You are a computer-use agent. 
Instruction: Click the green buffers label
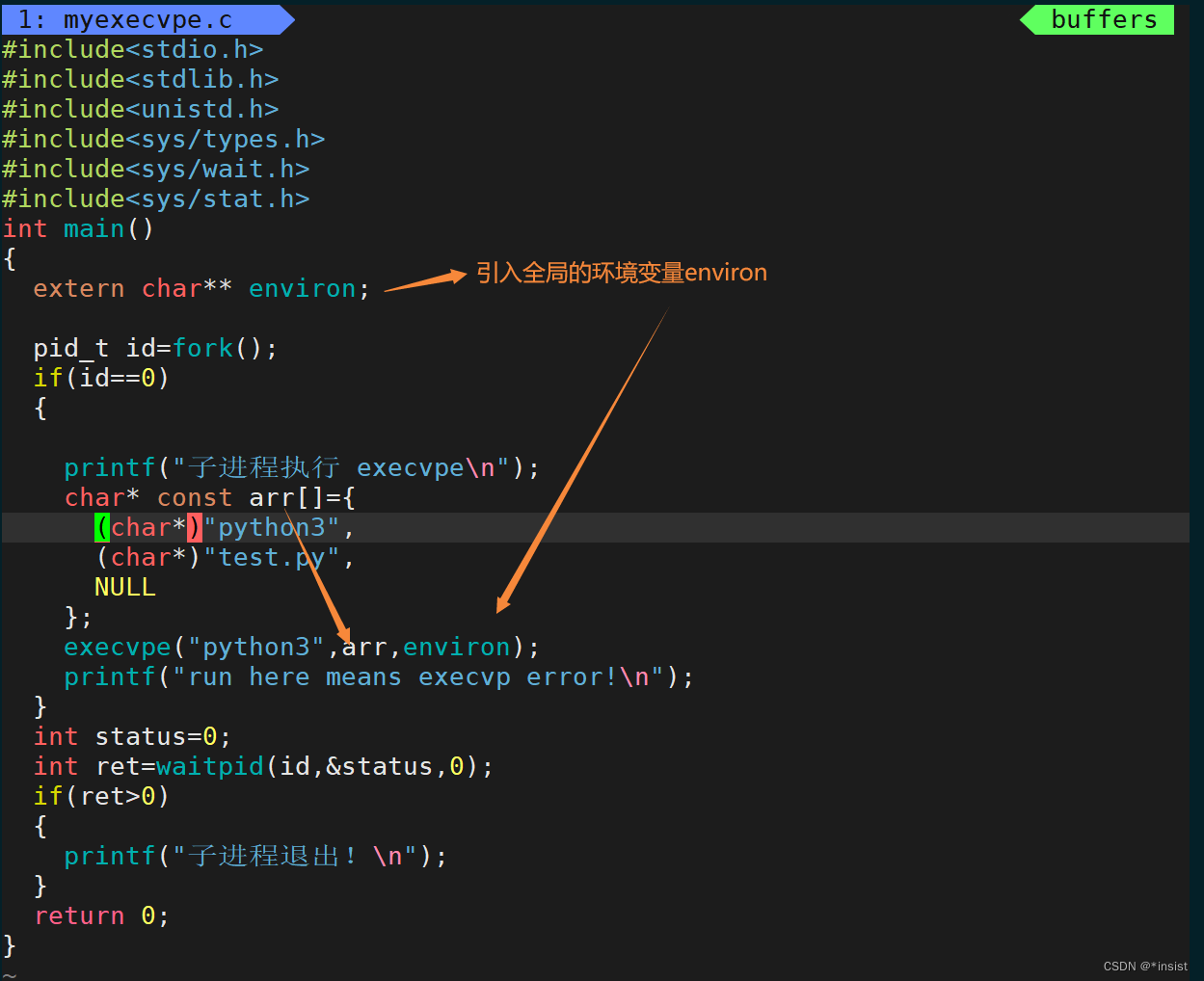click(x=1103, y=19)
